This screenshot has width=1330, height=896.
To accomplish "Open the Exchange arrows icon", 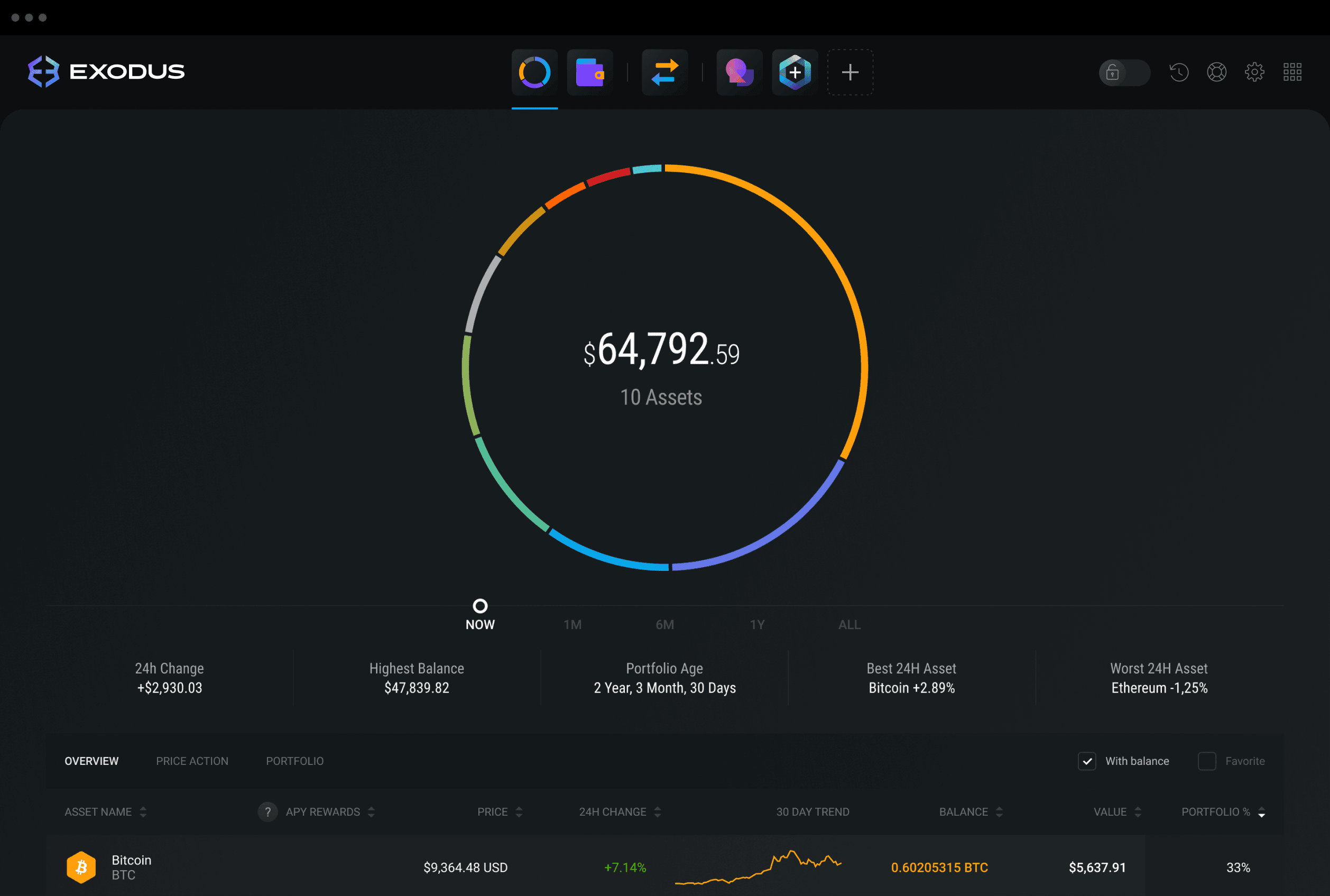I will [664, 72].
